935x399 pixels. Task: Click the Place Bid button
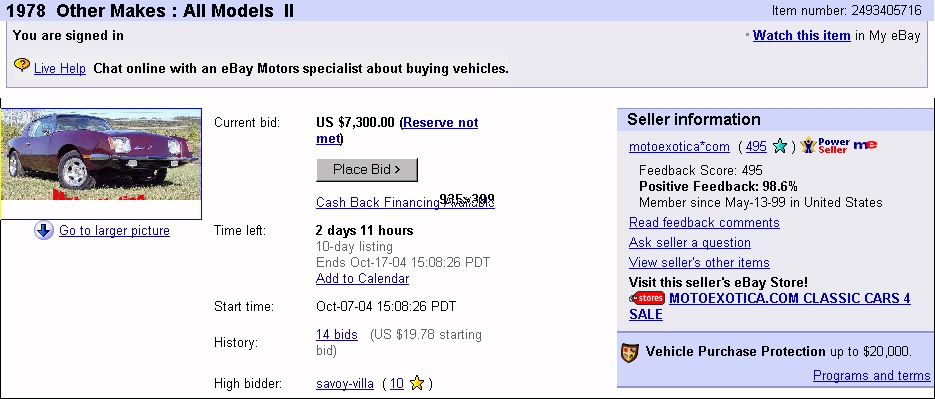[367, 169]
